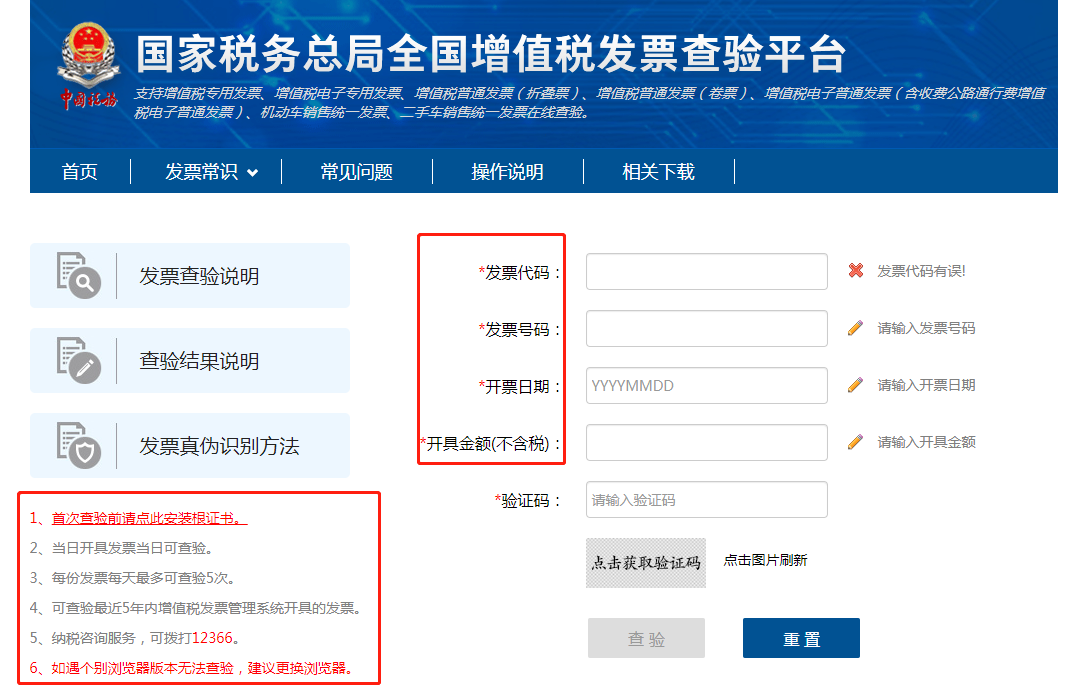Click the 国家税务总局全国增值税发票查验平台 title
The image size is (1080, 692).
(x=490, y=54)
